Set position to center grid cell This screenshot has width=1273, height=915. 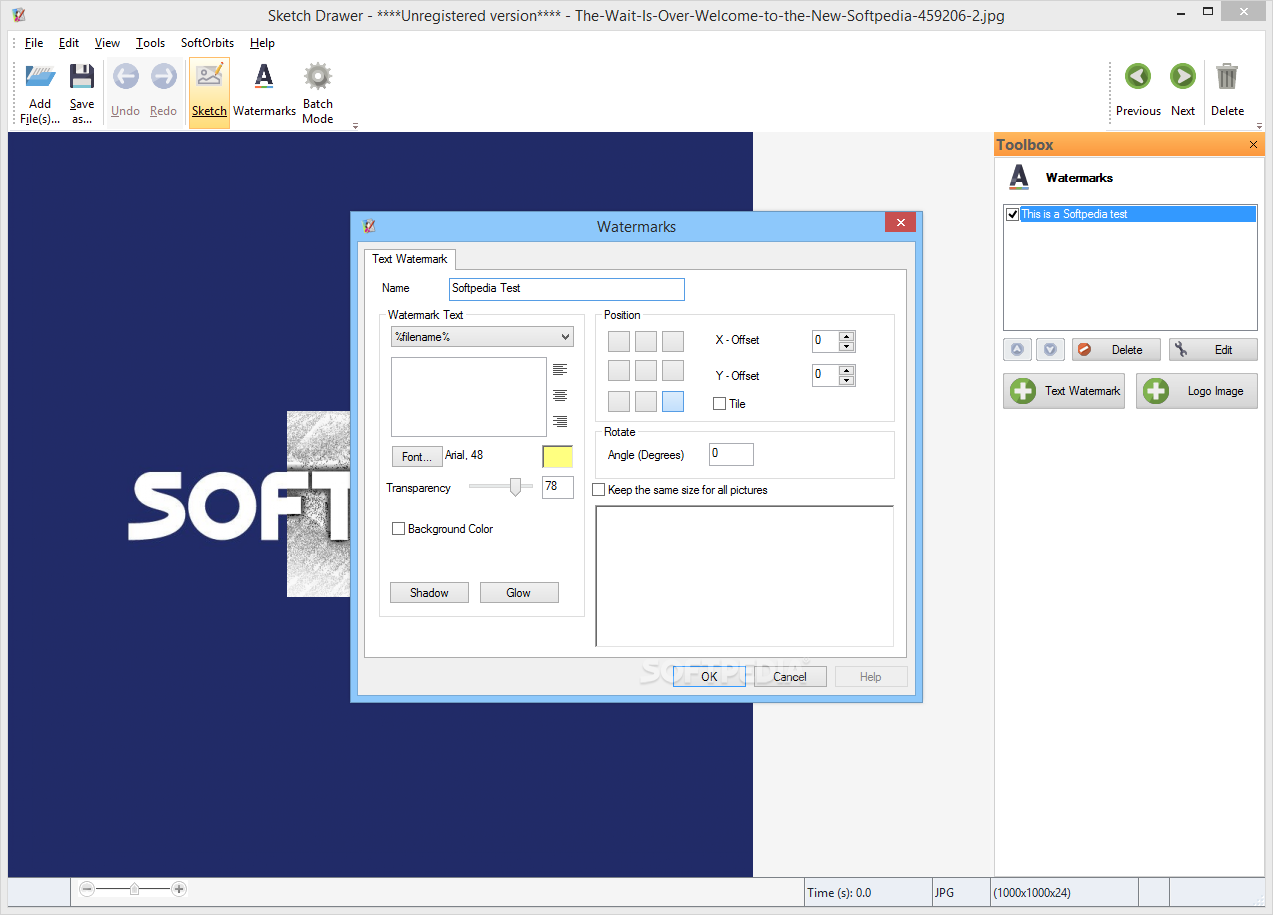click(646, 371)
